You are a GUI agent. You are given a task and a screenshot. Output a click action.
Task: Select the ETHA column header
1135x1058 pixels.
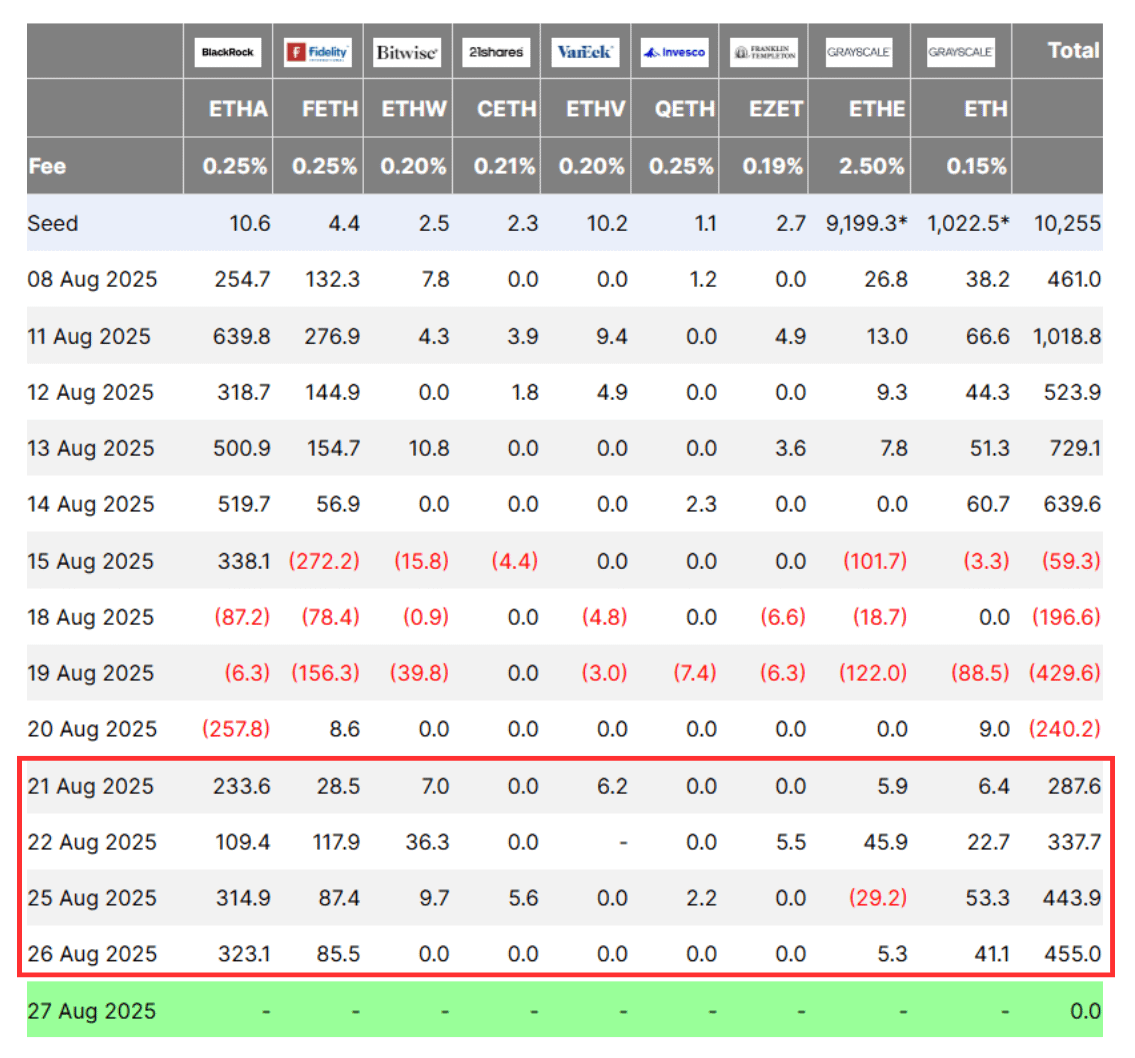pyautogui.click(x=241, y=109)
